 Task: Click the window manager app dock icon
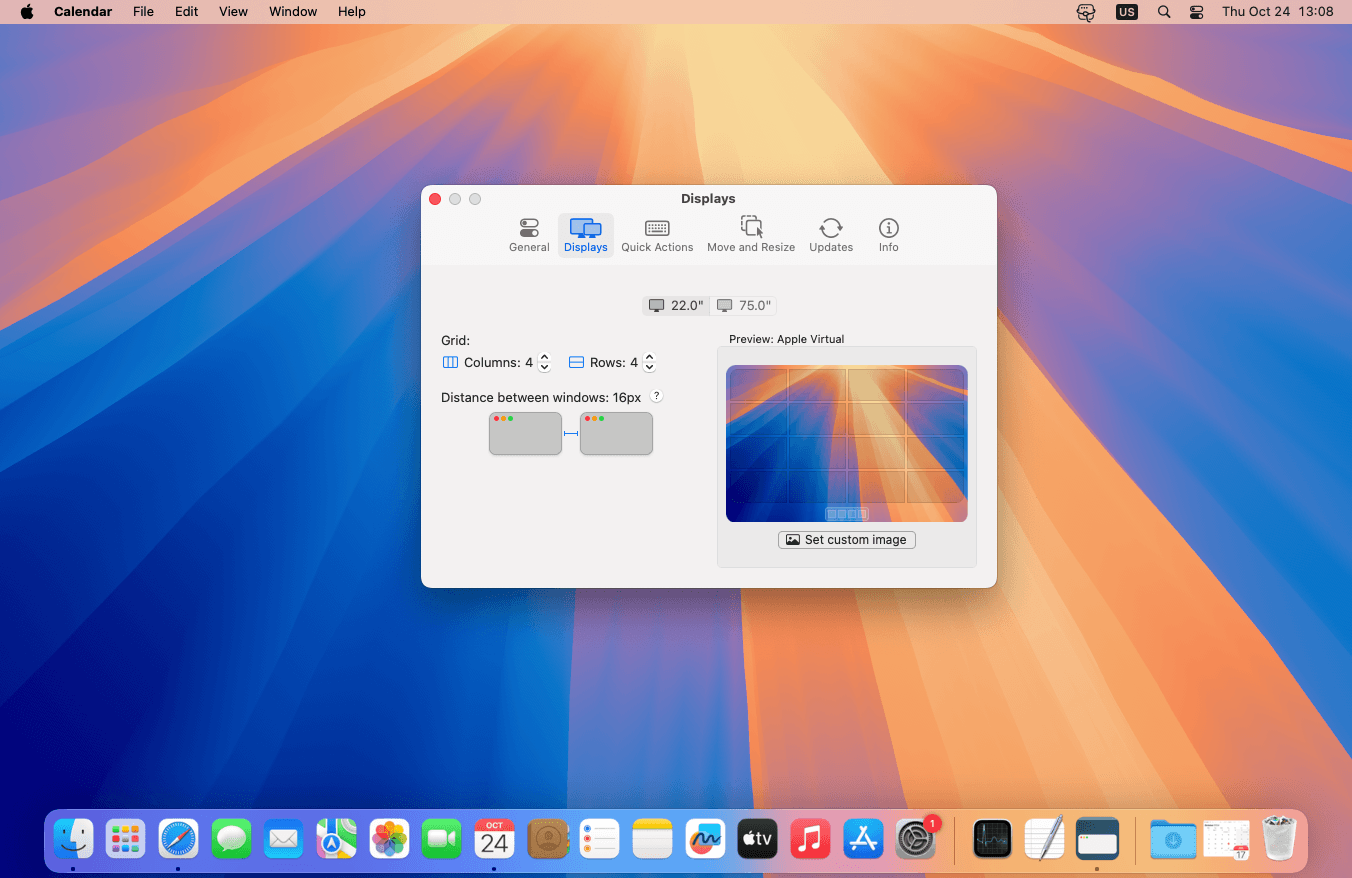pyautogui.click(x=1097, y=839)
